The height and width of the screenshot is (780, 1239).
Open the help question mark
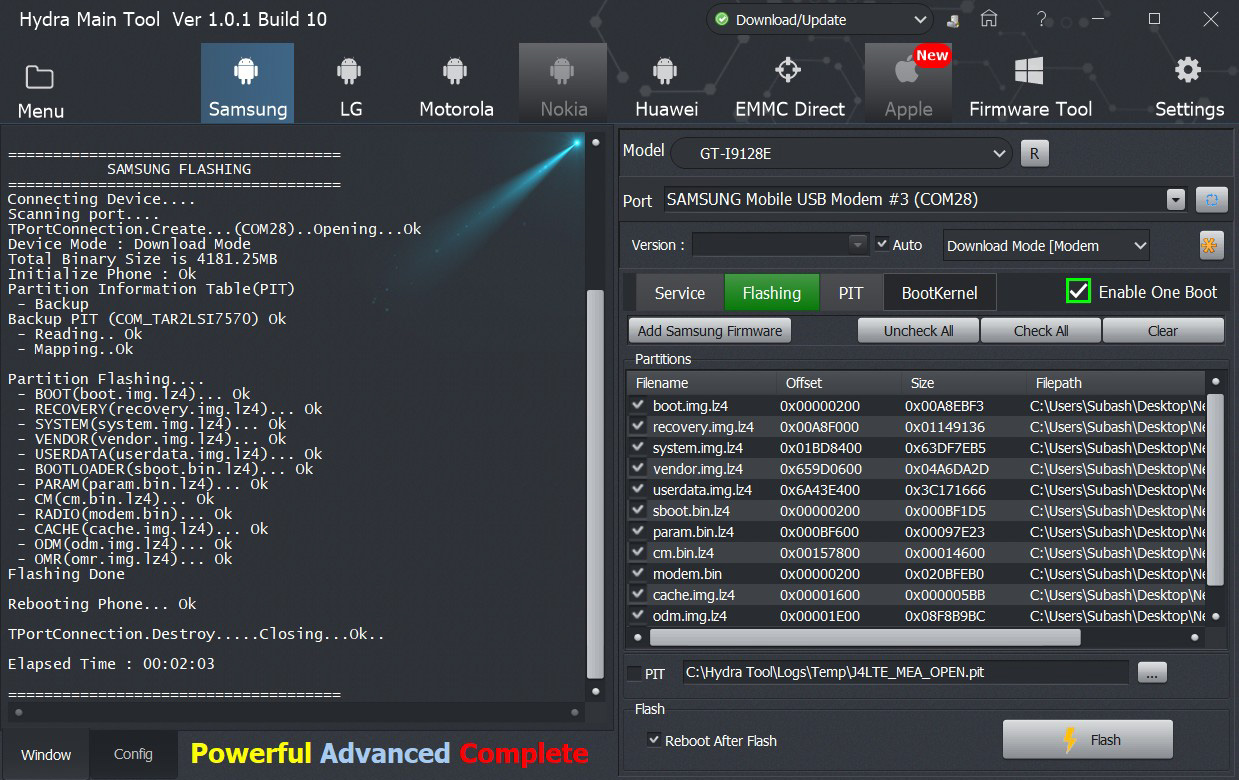point(1041,19)
